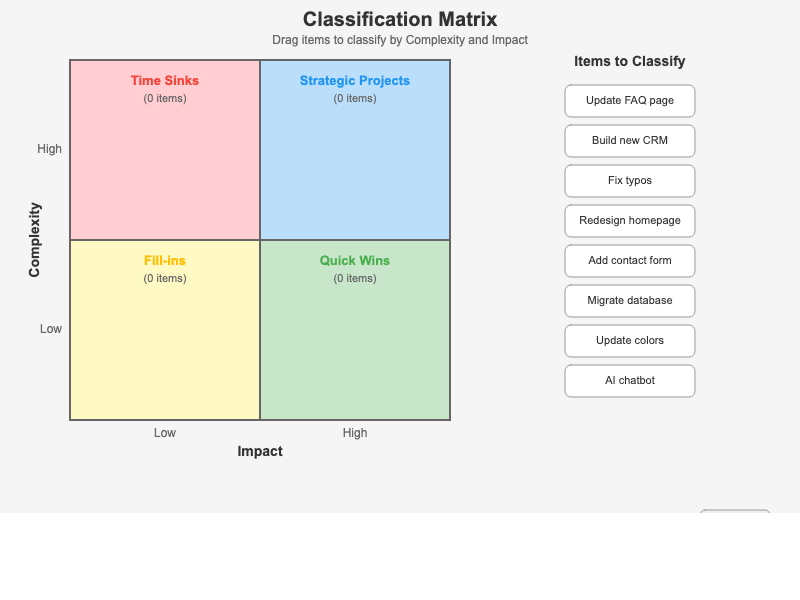Screen dimensions: 800x600
Task: Select the Update FAQ page item card
Action: pos(629,101)
